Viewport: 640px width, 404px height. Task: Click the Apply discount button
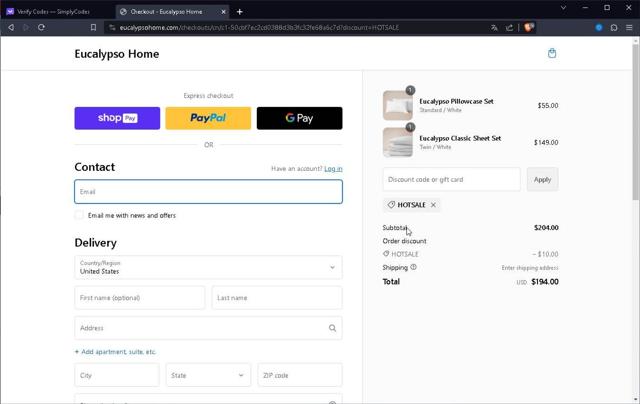[x=542, y=180]
